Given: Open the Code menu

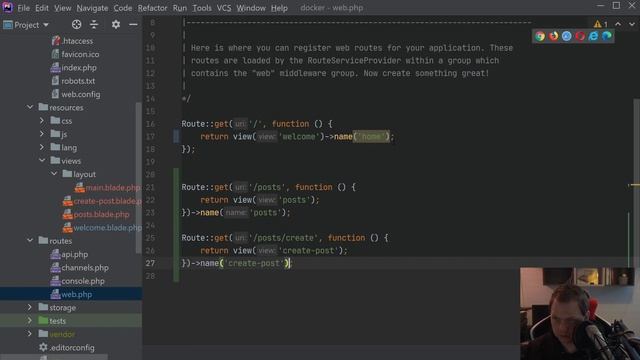Looking at the screenshot, I should point(122,8).
